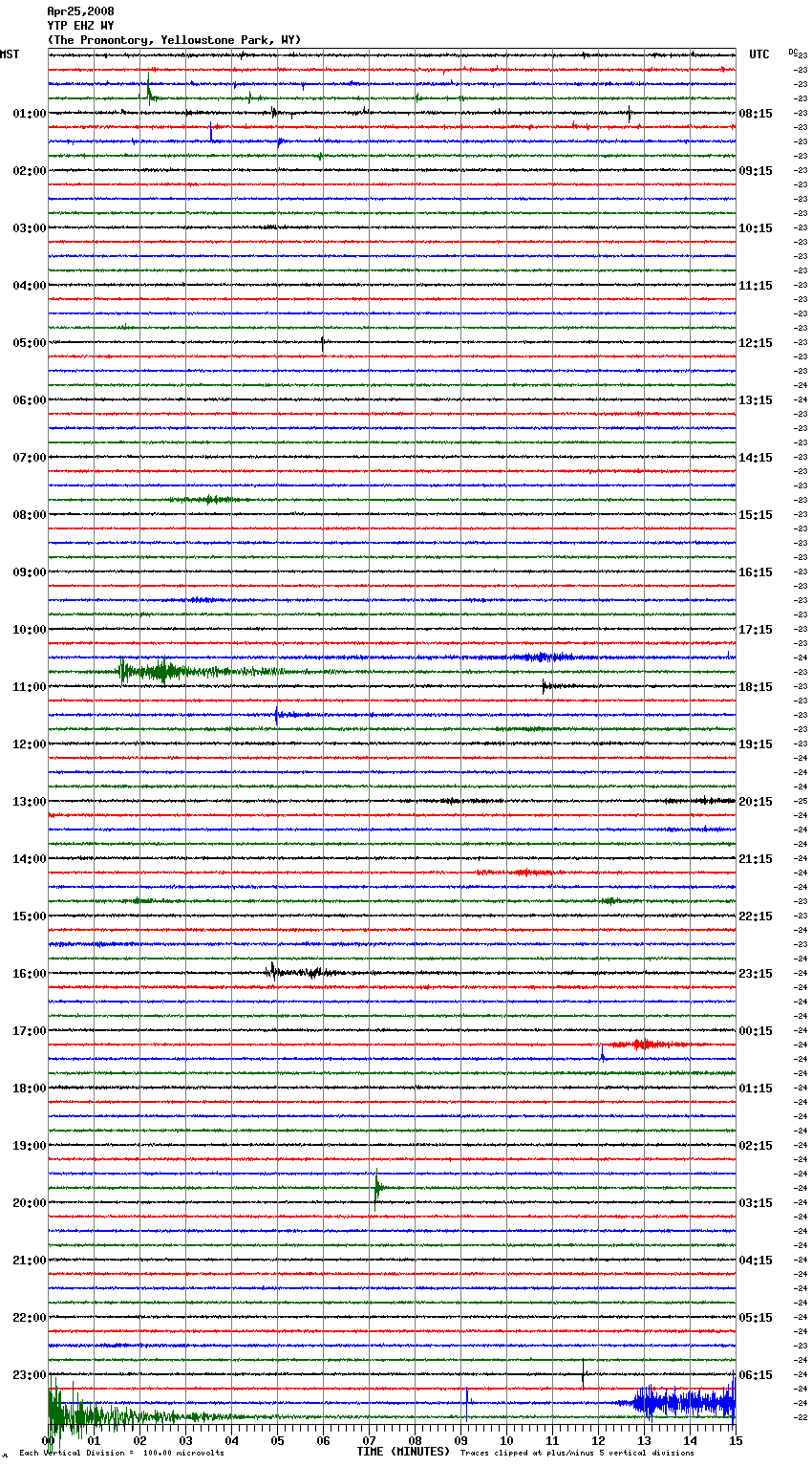Viewport: 812px width, 1466px height.
Task: Click the DC value -25 beside 20:15
Action: (x=801, y=802)
